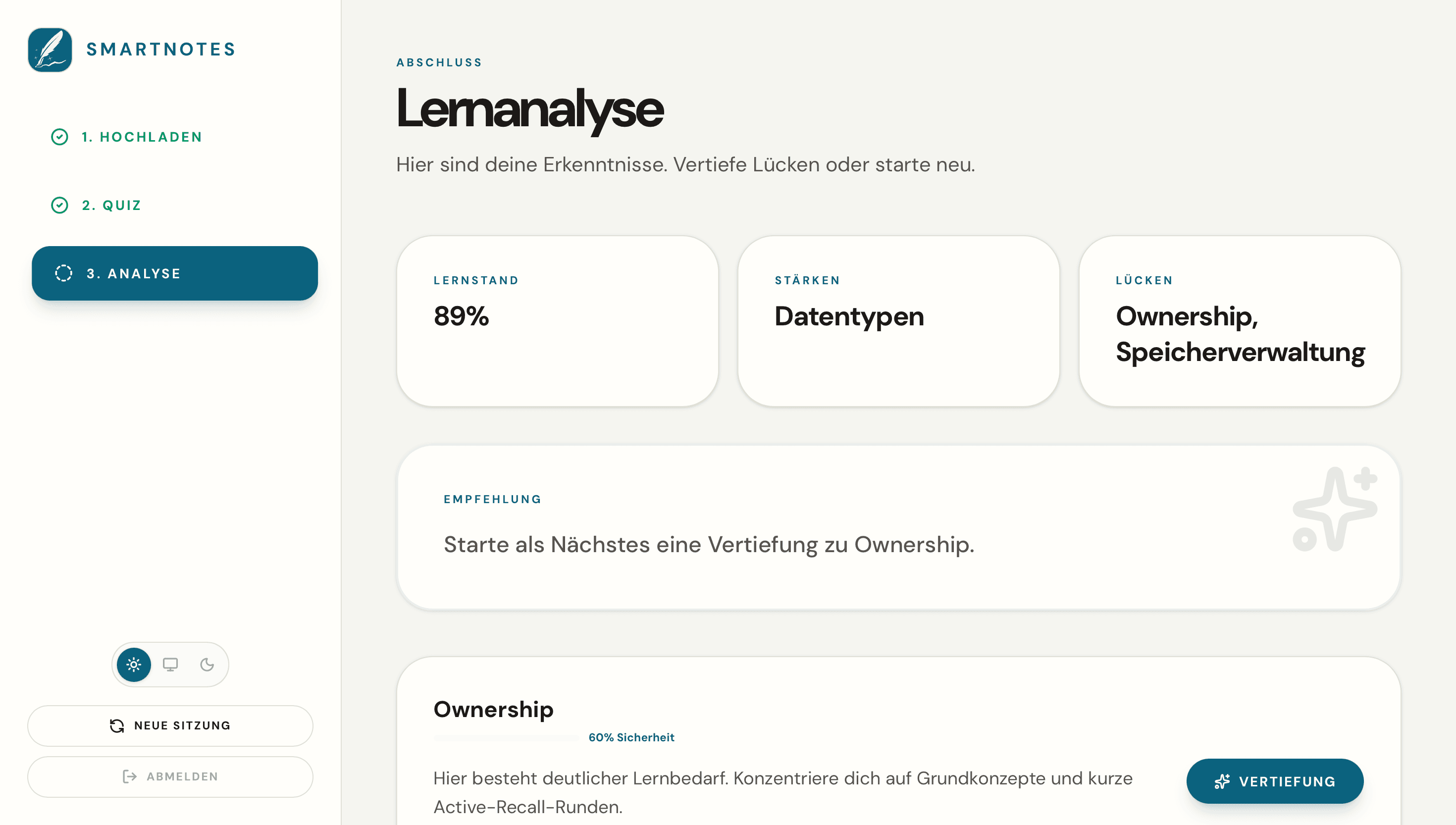Switch to light theme with sun toggle
1456x825 pixels.
click(x=134, y=665)
